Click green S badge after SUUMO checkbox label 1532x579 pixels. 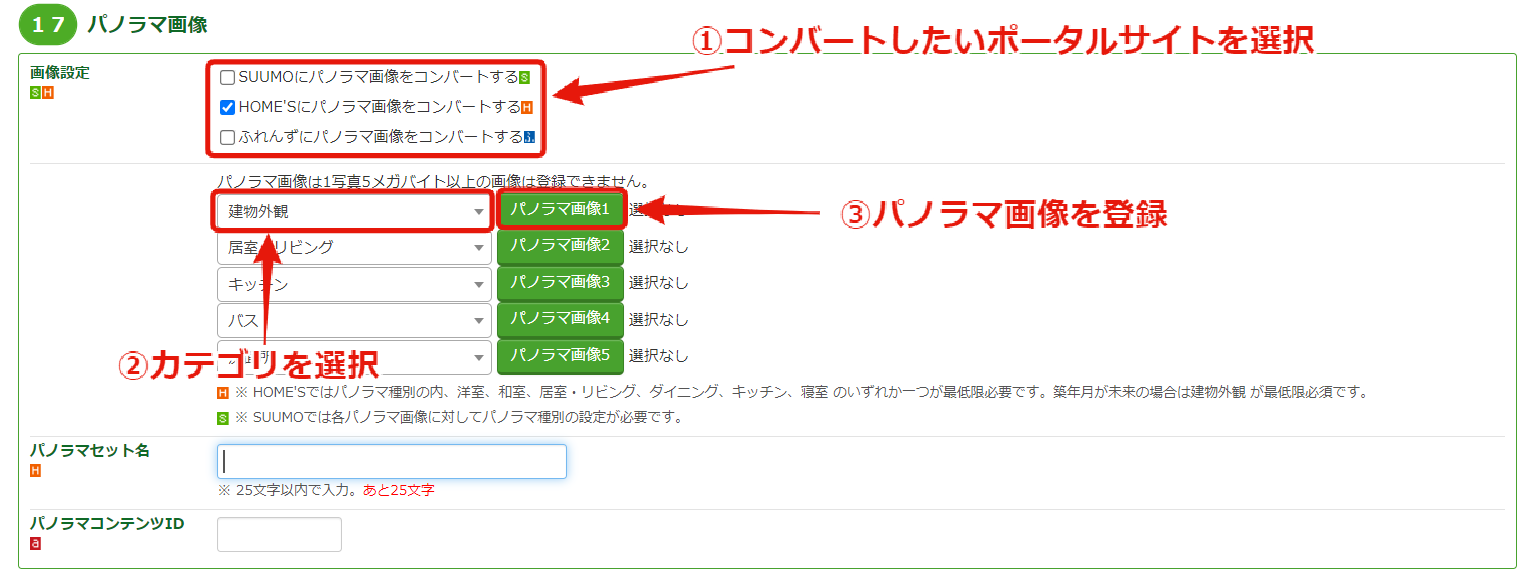coord(525,78)
